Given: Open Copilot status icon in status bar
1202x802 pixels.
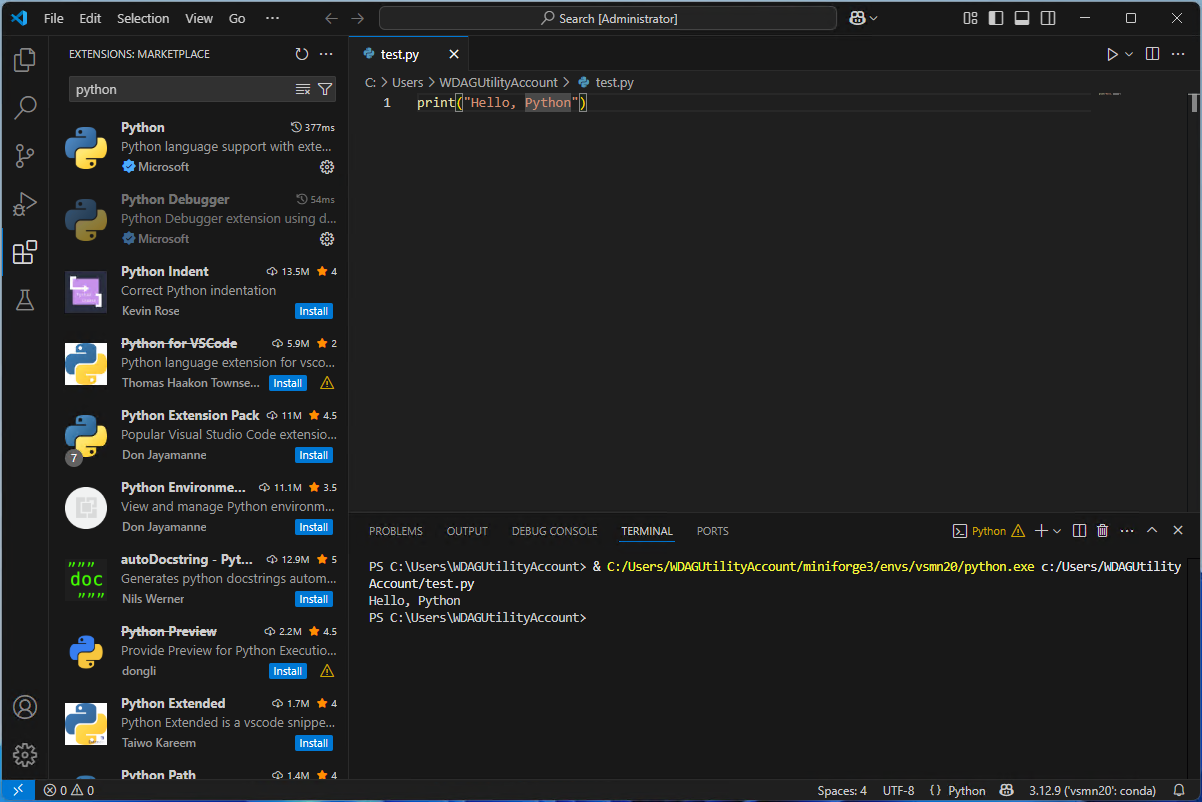Looking at the screenshot, I should (1007, 790).
